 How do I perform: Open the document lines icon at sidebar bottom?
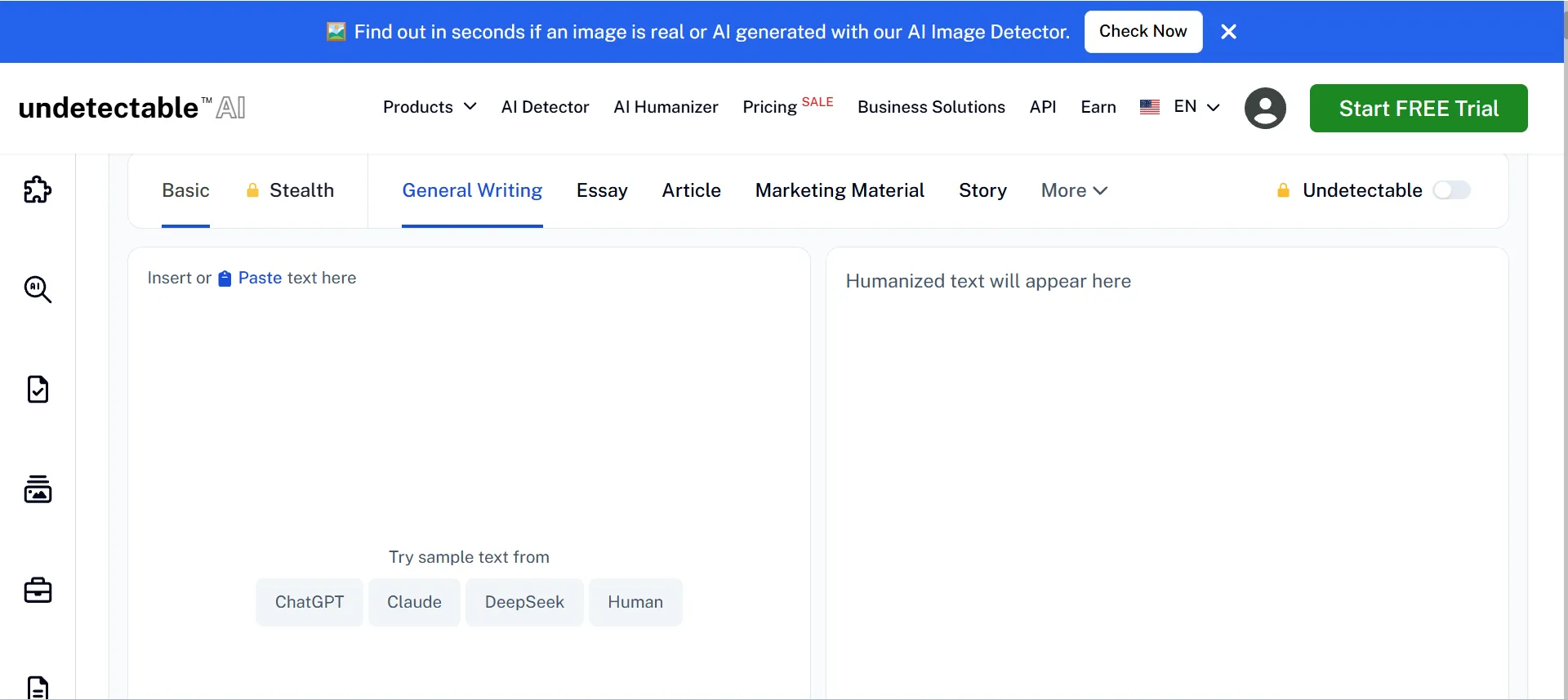(x=38, y=688)
